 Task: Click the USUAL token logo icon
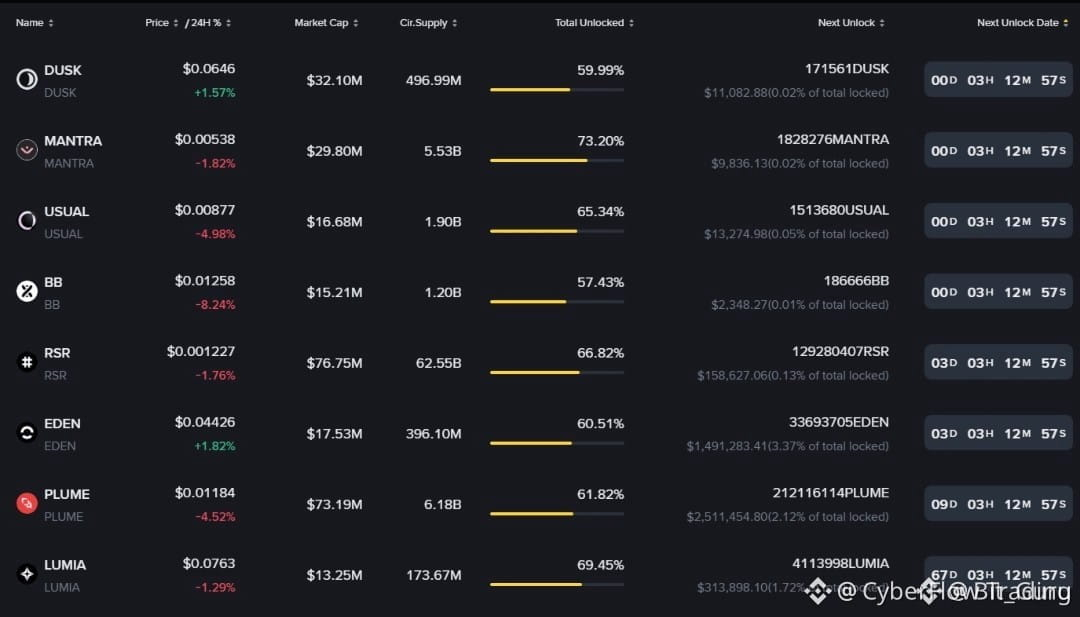(27, 221)
